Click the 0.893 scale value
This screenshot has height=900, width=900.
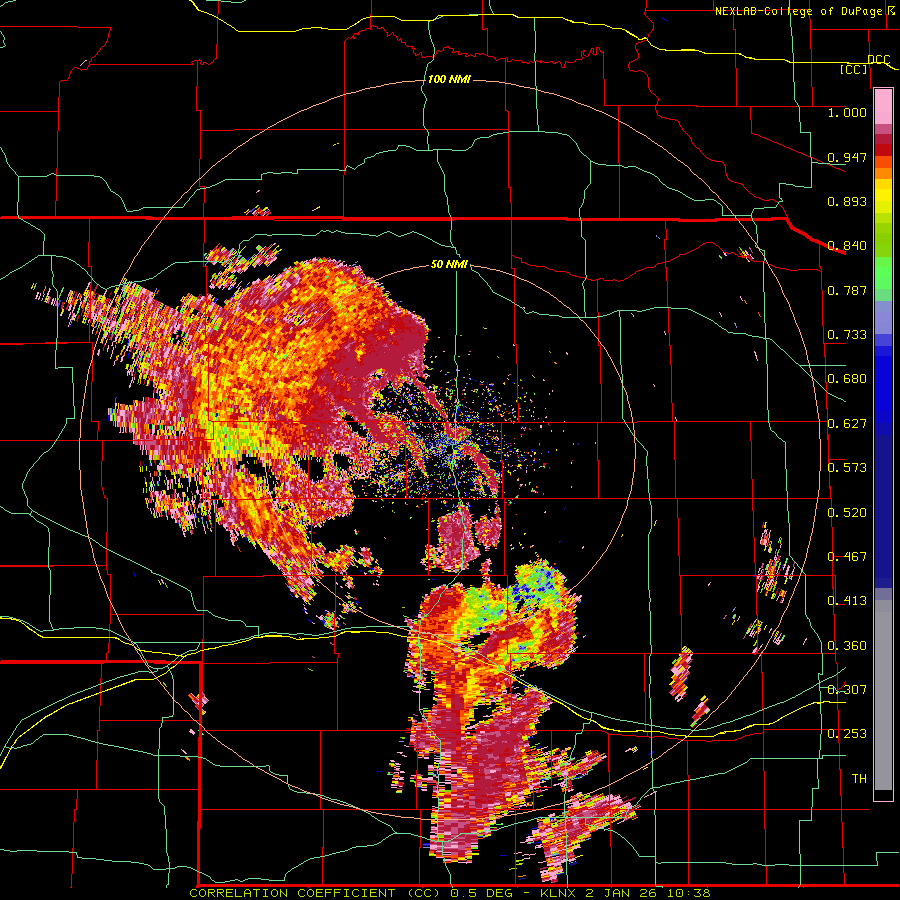[847, 201]
